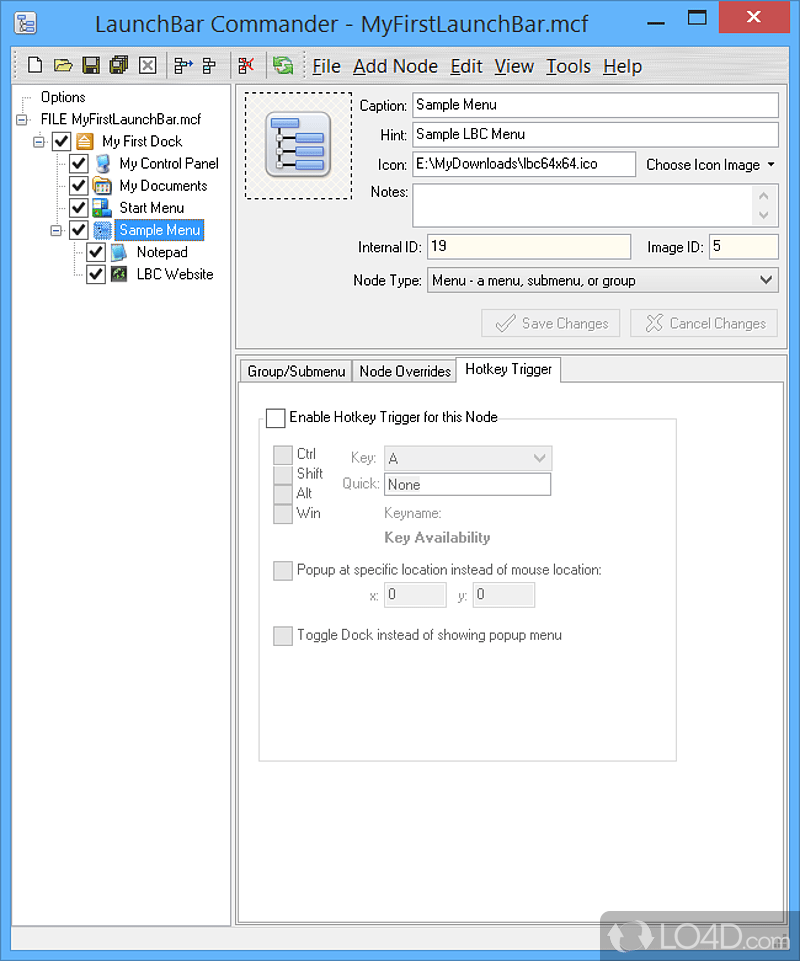Viewport: 800px width, 961px height.
Task: Open the View menu
Action: (x=514, y=66)
